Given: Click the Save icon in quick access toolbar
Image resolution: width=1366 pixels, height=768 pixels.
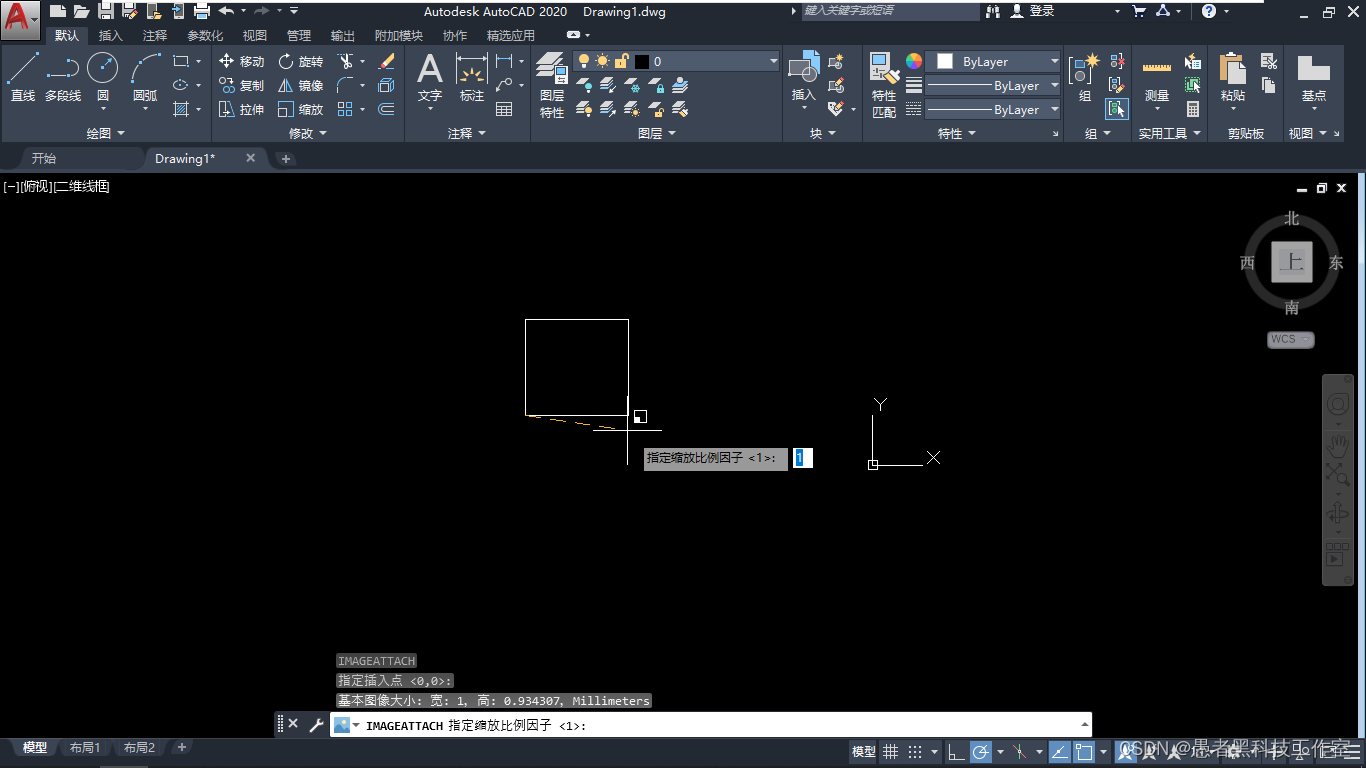Looking at the screenshot, I should [x=106, y=11].
